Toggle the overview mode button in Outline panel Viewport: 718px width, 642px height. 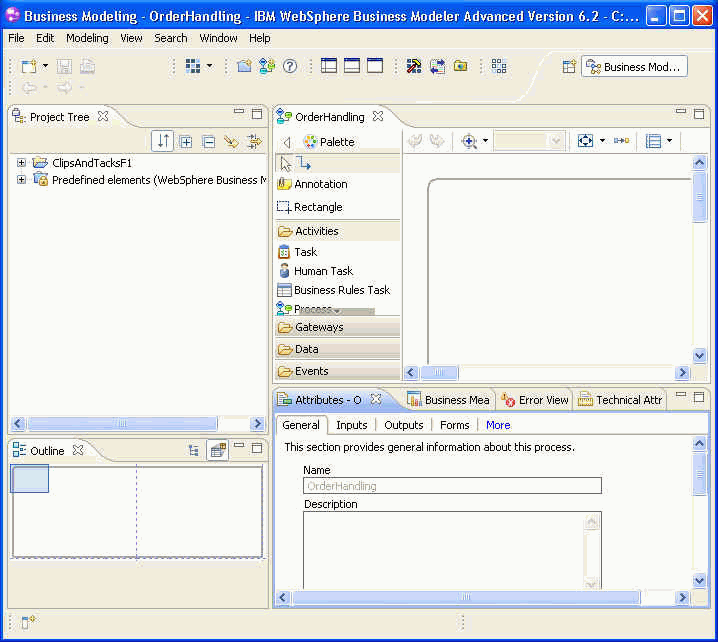[217, 451]
